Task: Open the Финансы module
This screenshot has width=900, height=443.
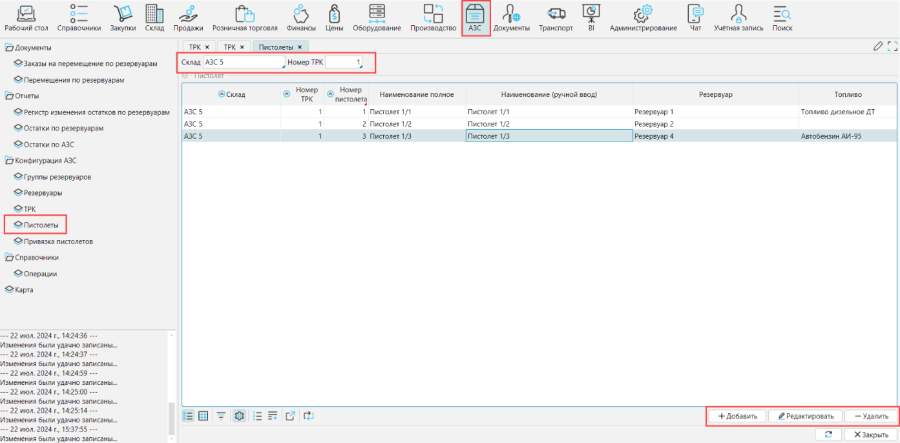Action: (x=301, y=18)
